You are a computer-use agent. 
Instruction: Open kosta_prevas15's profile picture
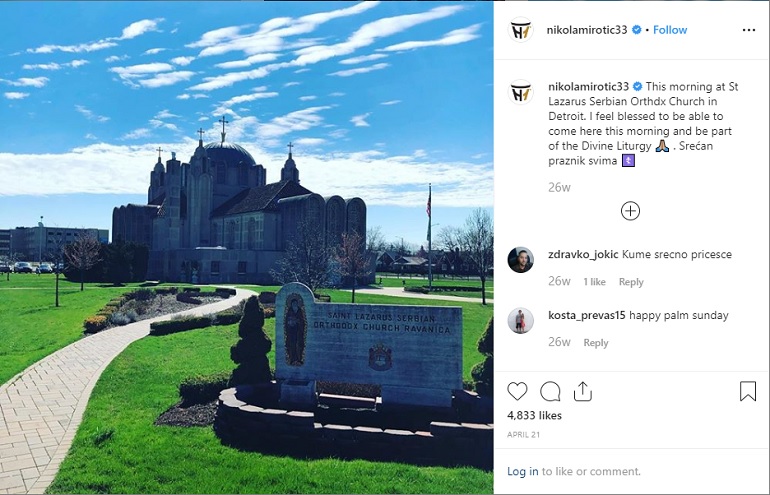point(521,321)
